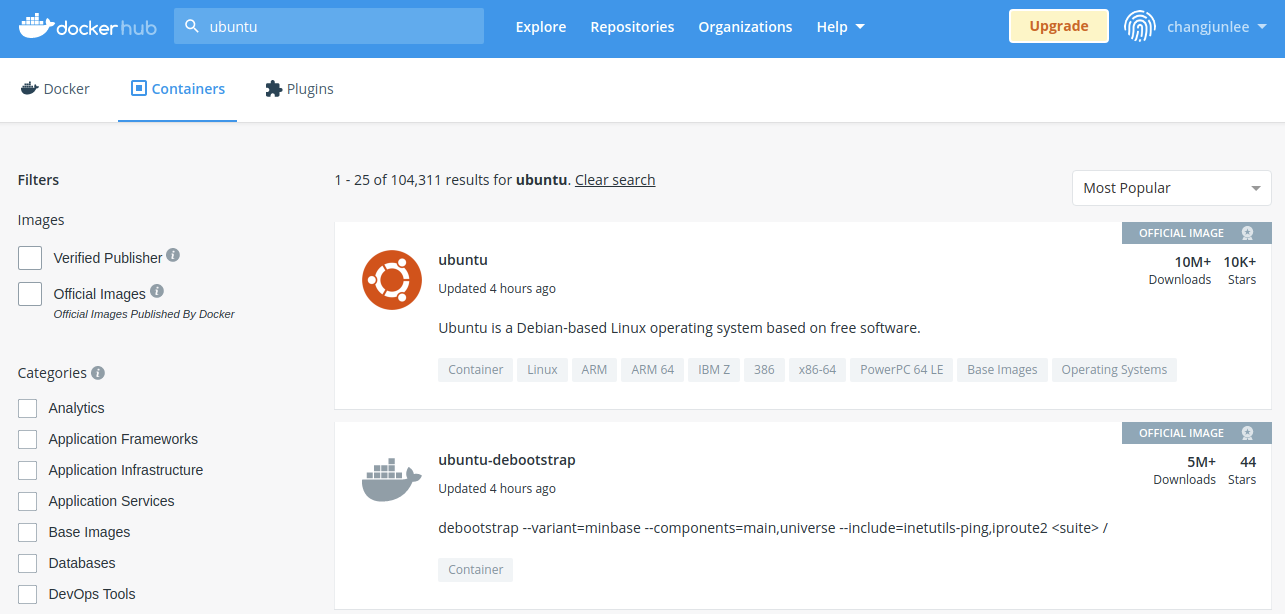Click the Linux tag on ubuntu card

(542, 370)
